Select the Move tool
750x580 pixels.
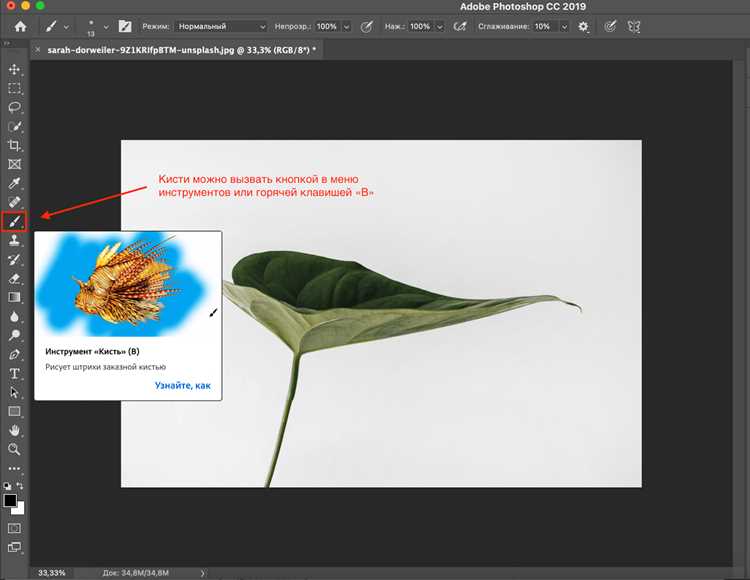pos(14,70)
